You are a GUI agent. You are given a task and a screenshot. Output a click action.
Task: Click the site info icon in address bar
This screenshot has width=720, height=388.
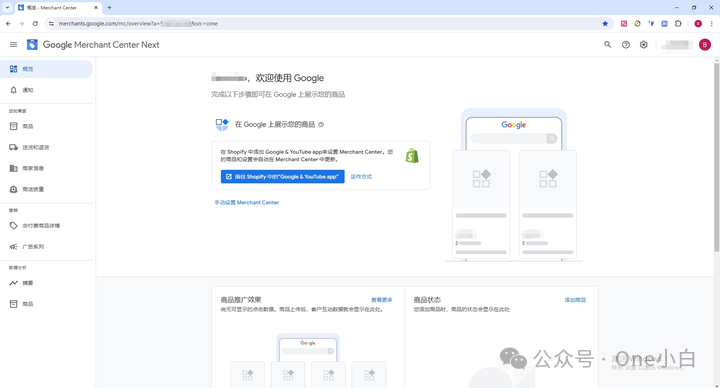(51, 23)
